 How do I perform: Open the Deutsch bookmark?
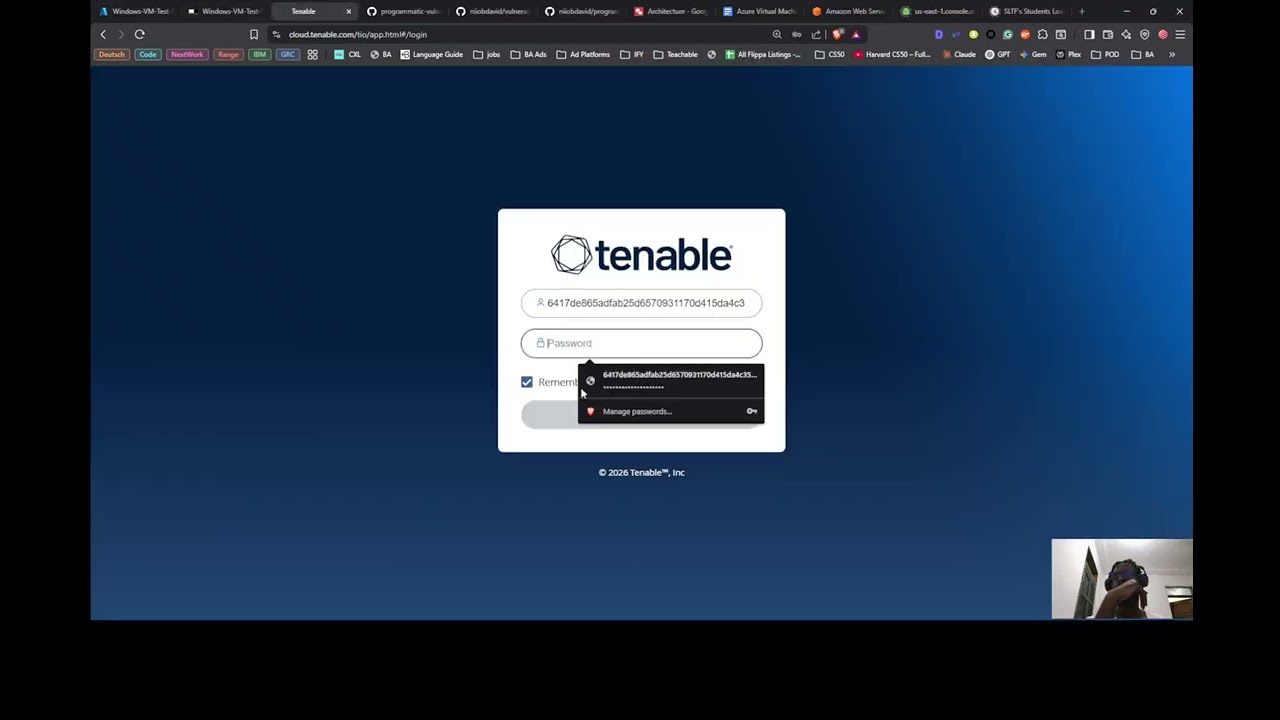[111, 54]
